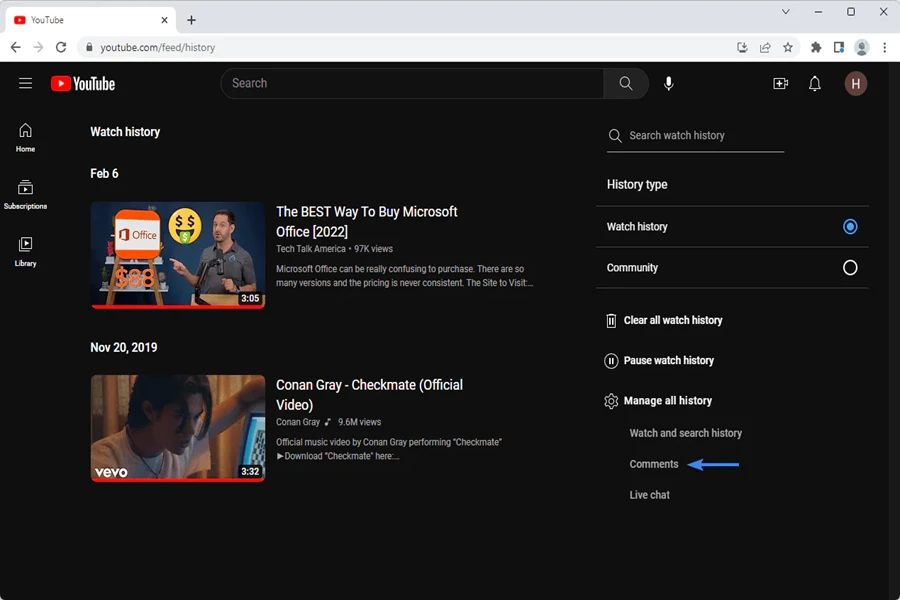
Task: Toggle the browser side panel icon
Action: point(839,48)
